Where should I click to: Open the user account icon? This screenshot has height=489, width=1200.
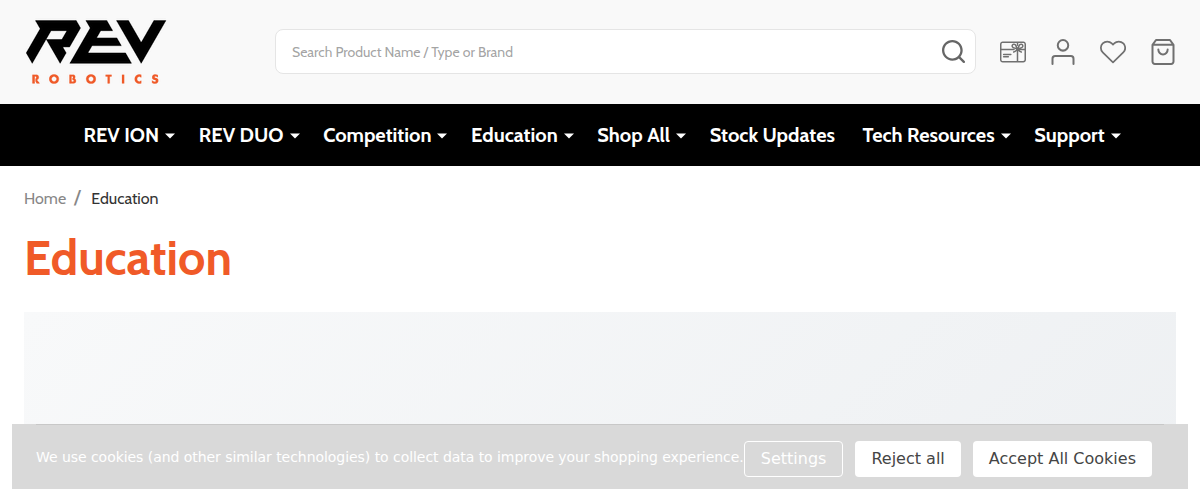pyautogui.click(x=1063, y=52)
